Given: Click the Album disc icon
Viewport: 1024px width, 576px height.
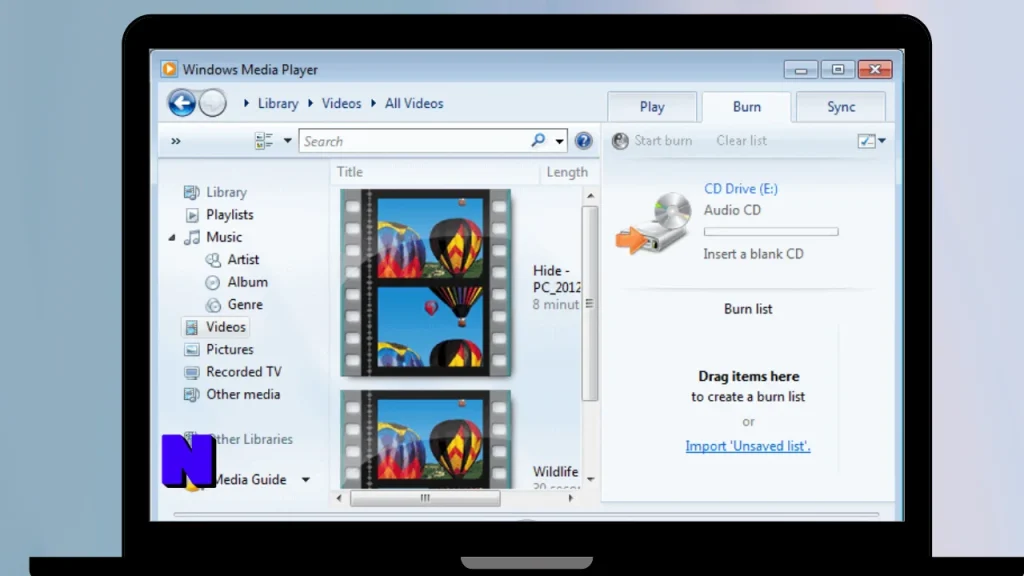Looking at the screenshot, I should (x=213, y=282).
